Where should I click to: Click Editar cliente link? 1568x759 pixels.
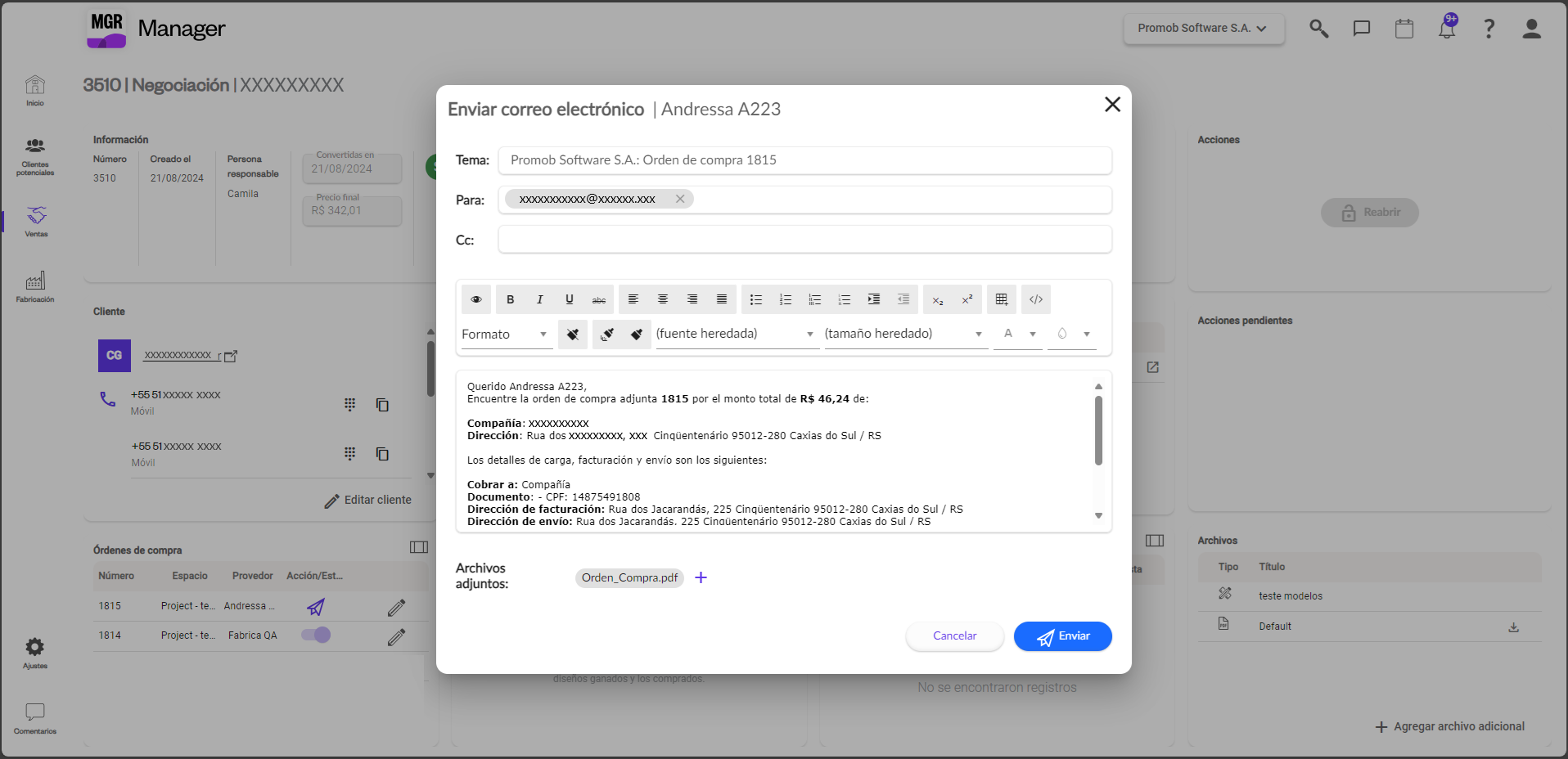[368, 501]
